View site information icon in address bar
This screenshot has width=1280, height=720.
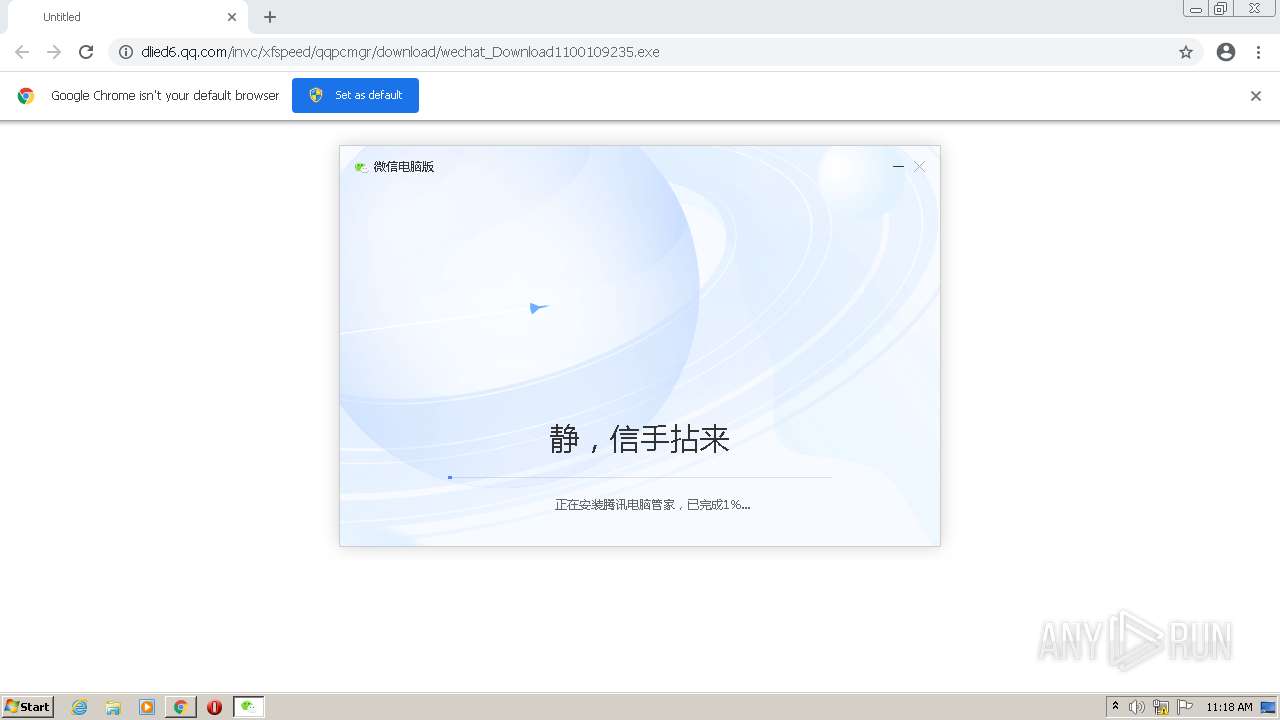pos(126,52)
